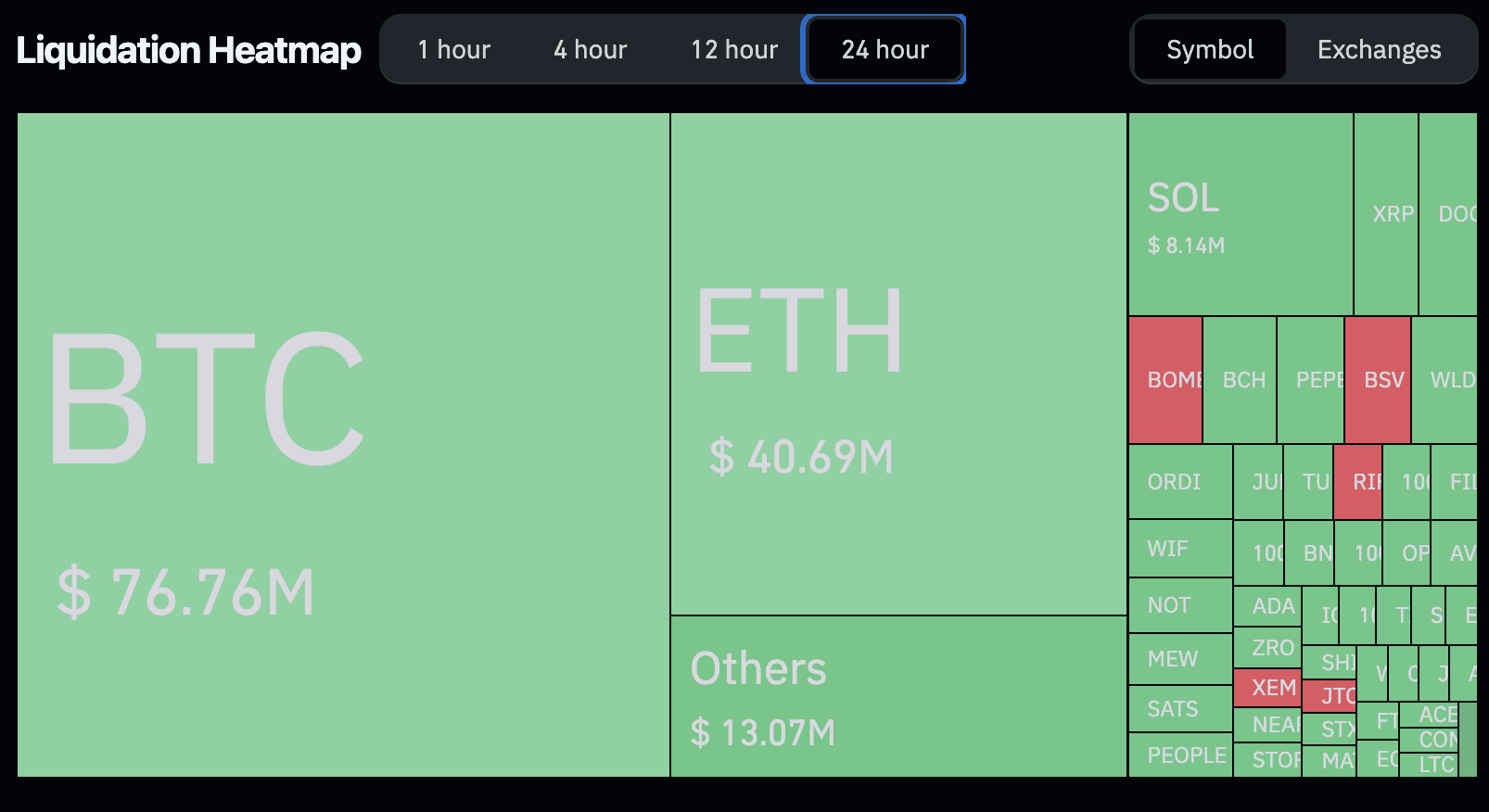The width and height of the screenshot is (1489, 812).
Task: Open the ETH $40.69M tile
Action: (x=898, y=363)
